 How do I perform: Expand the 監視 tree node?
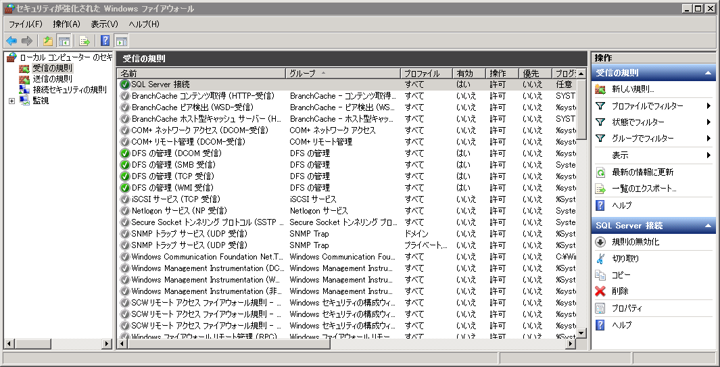coord(12,101)
